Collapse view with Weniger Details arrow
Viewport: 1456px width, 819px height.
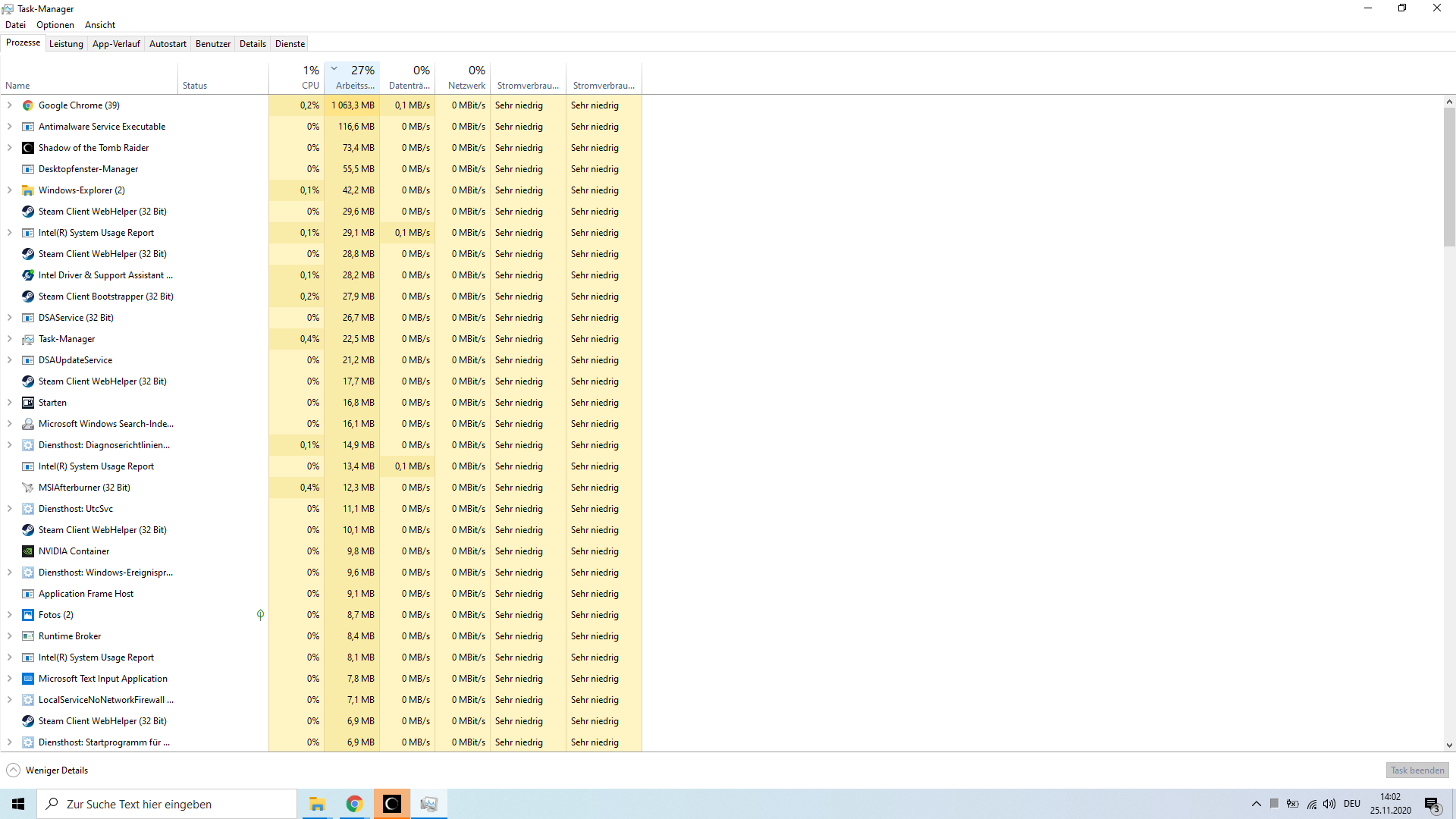(13, 770)
